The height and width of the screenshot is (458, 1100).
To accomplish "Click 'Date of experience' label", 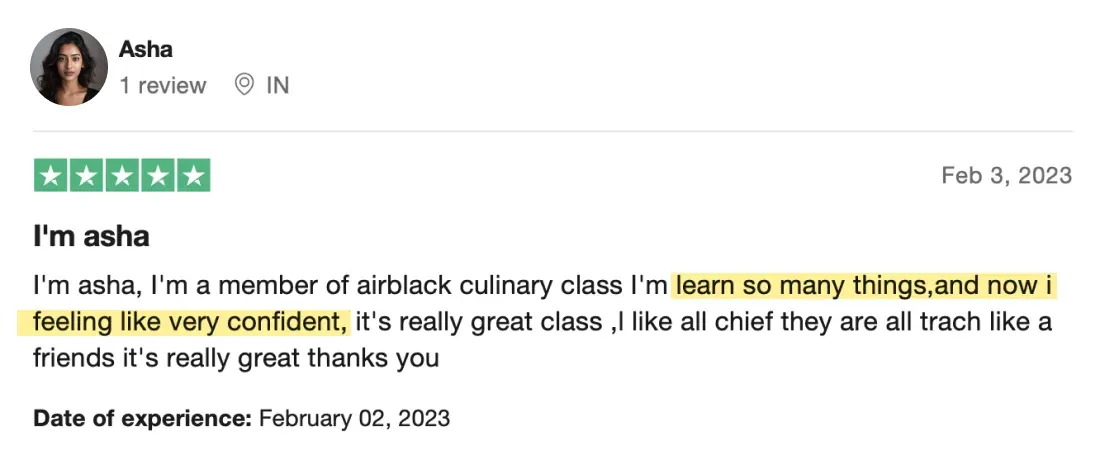I will tap(142, 419).
